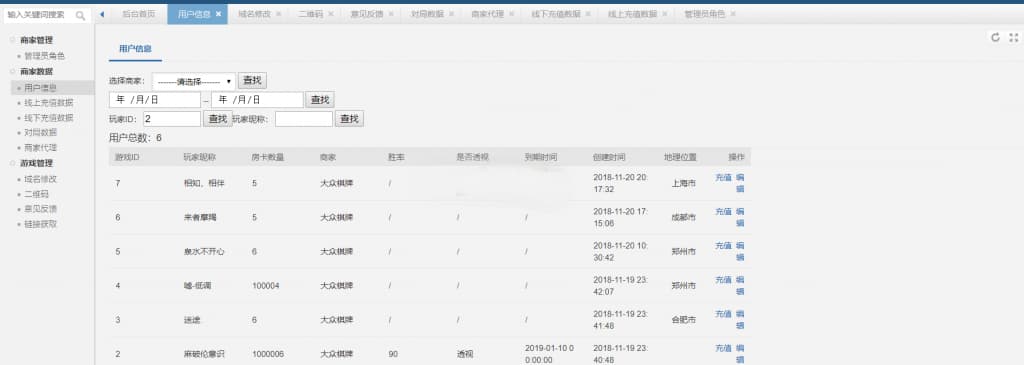Viewport: 1024px width, 365px height.
Task: Collapse the 游戏管理 sidebar group
Action: click(37, 163)
